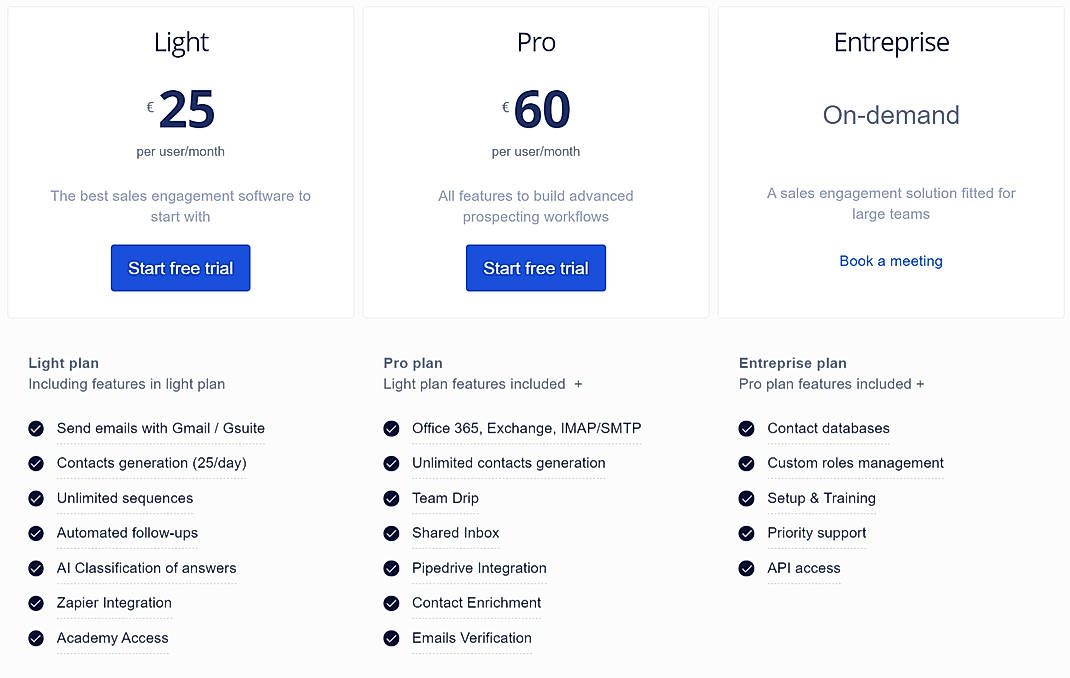Click checkmark icon next to Unlimited sequences

point(36,499)
